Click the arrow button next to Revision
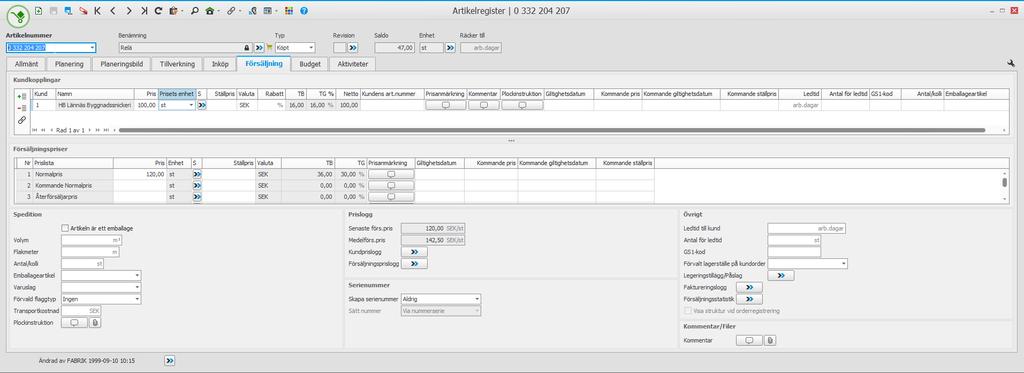1024x373 pixels. (353, 48)
